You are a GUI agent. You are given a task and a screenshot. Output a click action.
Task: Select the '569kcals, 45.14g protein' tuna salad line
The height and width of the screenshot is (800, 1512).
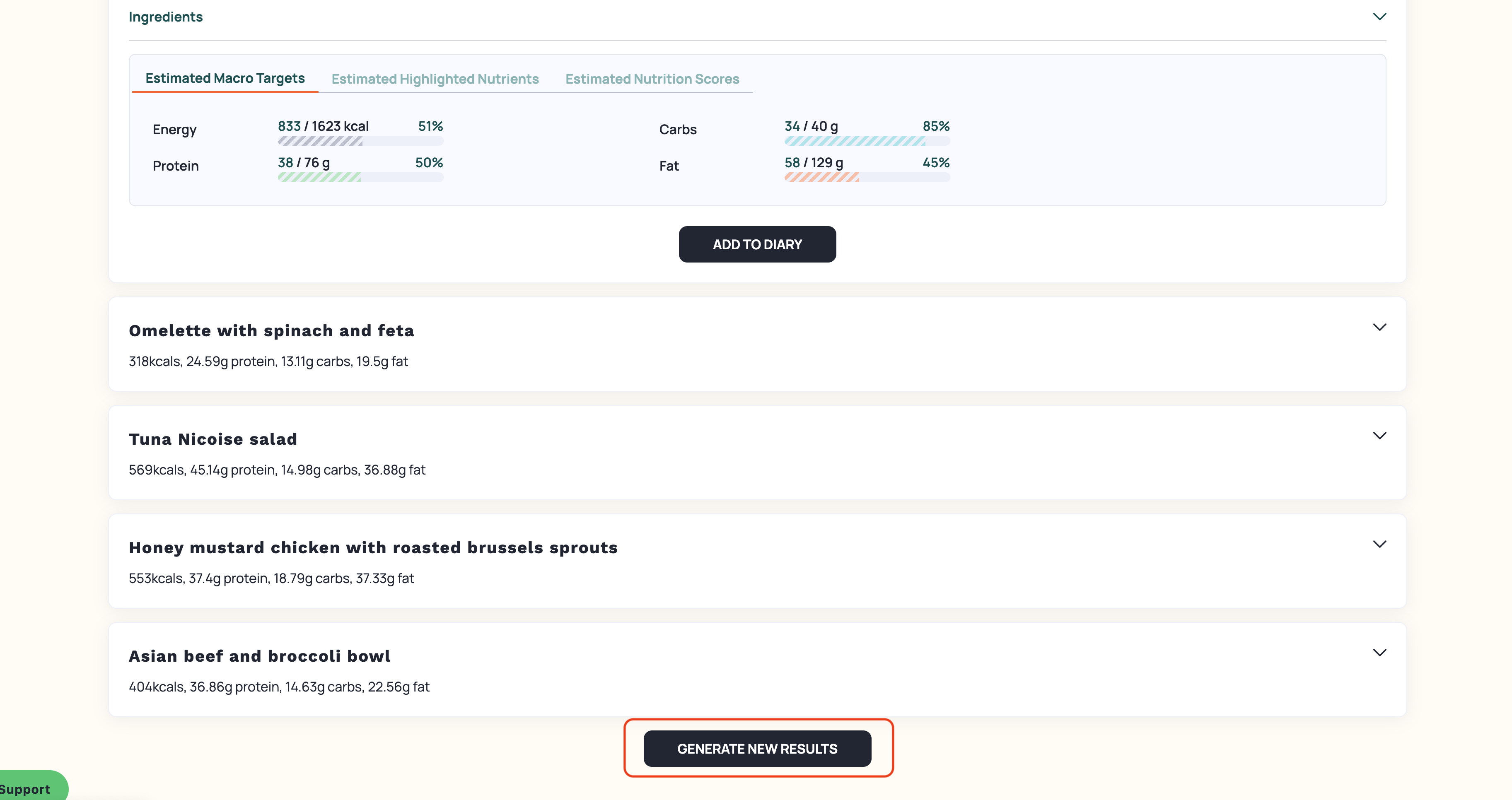[277, 470]
